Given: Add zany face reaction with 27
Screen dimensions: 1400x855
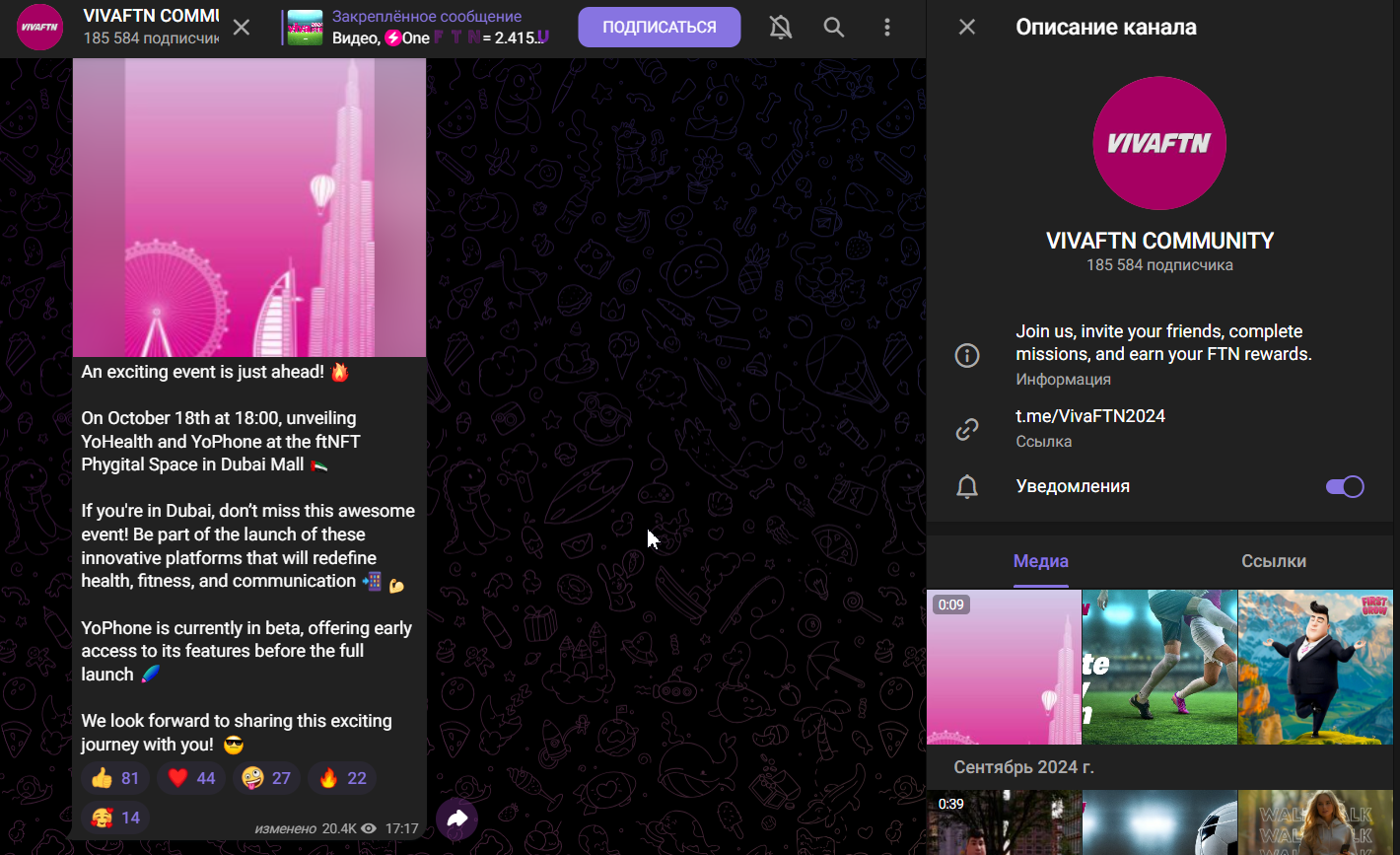Looking at the screenshot, I should [x=267, y=778].
